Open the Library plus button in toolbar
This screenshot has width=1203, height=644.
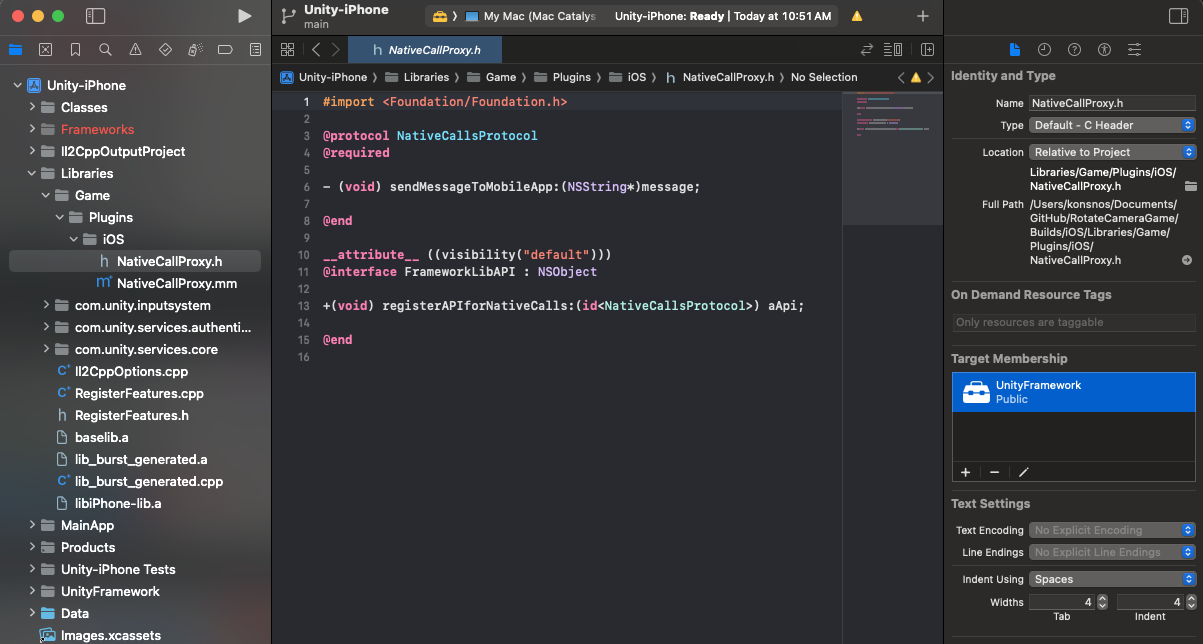(x=922, y=16)
